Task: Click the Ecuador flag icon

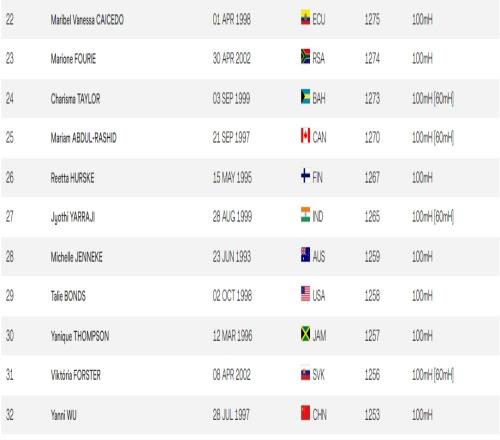Action: tap(305, 17)
